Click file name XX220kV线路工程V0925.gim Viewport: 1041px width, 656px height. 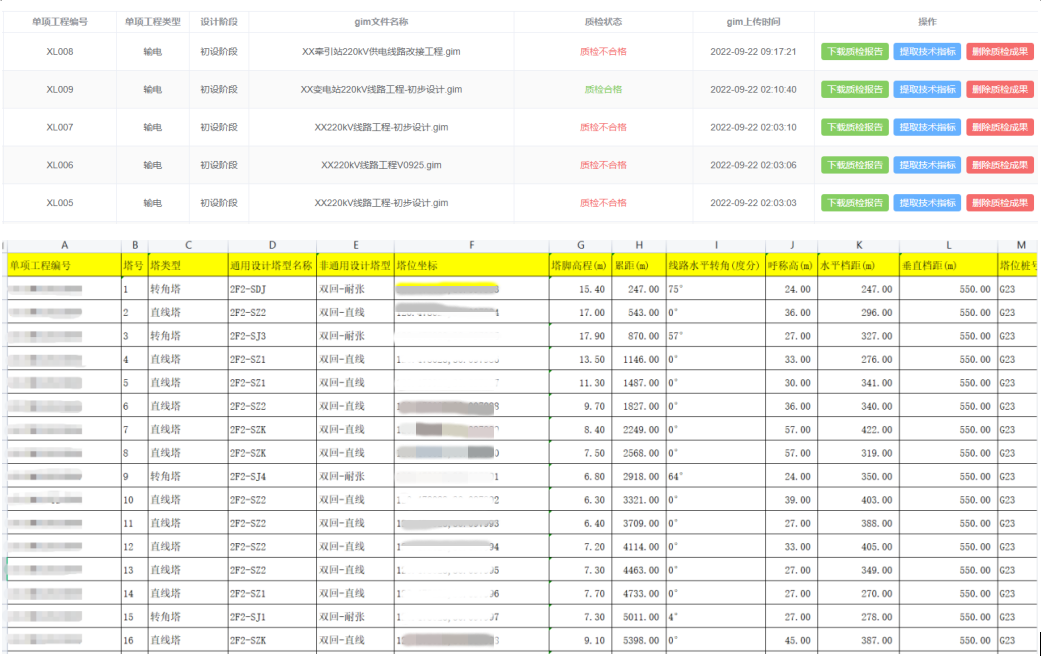point(381,165)
